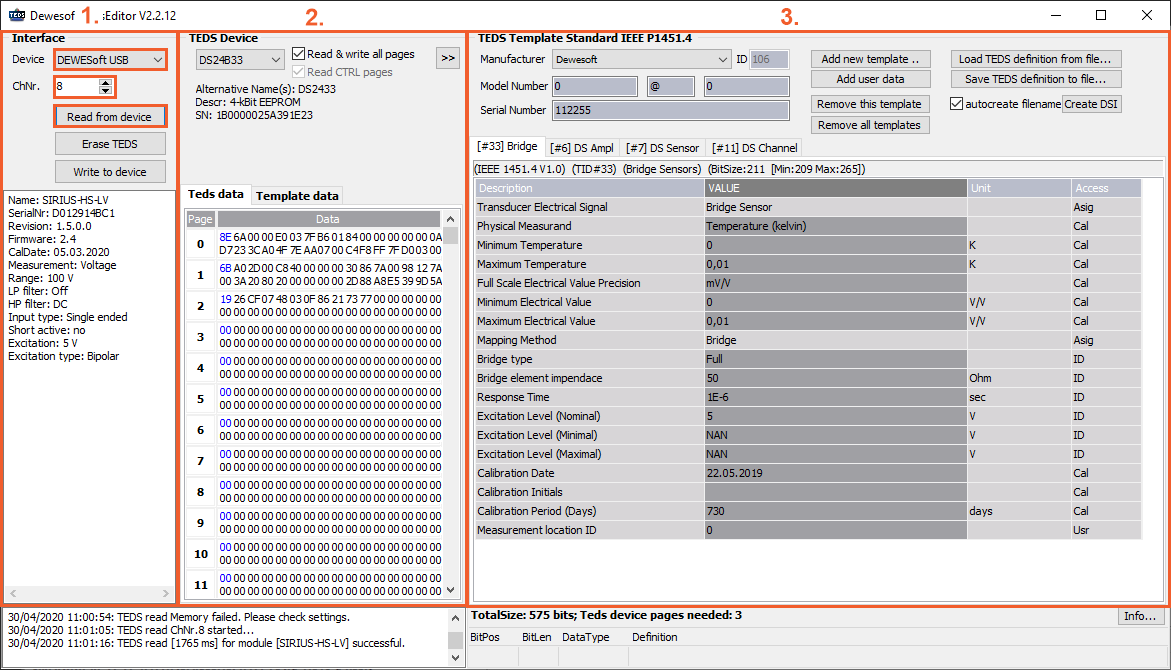The width and height of the screenshot is (1171, 670).
Task: Click device info panel scroll-left arrow
Action: (13, 593)
